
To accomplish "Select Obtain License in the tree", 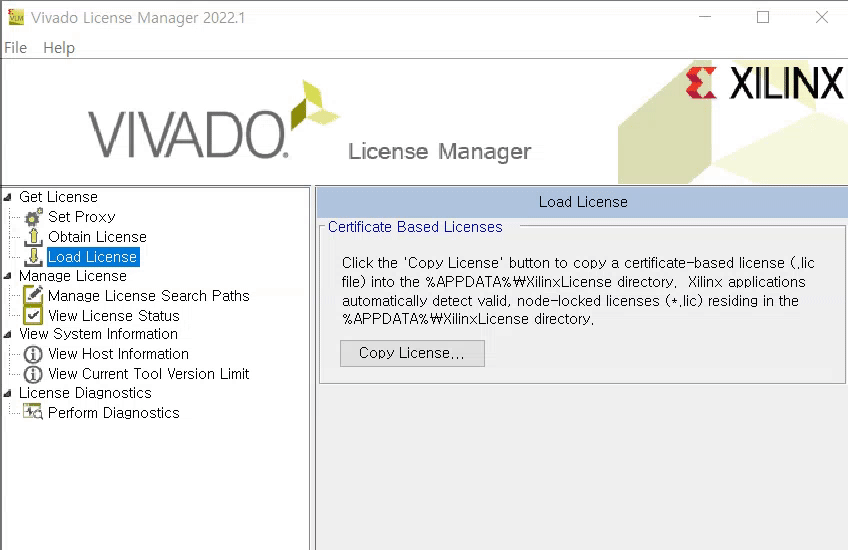I will click(x=97, y=237).
